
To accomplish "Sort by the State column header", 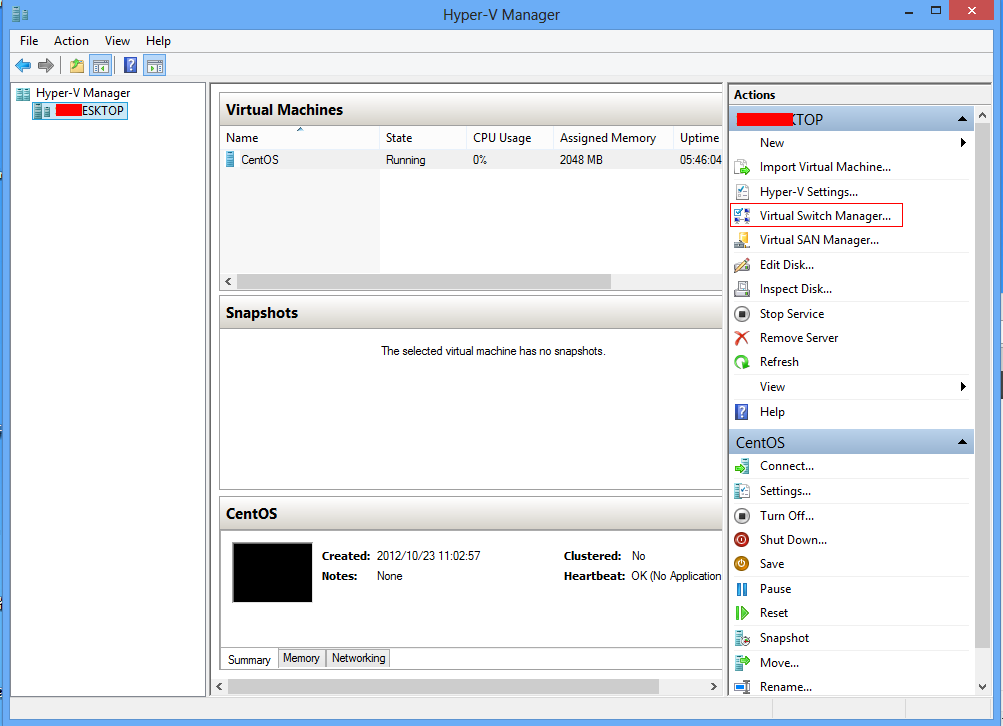I will click(423, 138).
